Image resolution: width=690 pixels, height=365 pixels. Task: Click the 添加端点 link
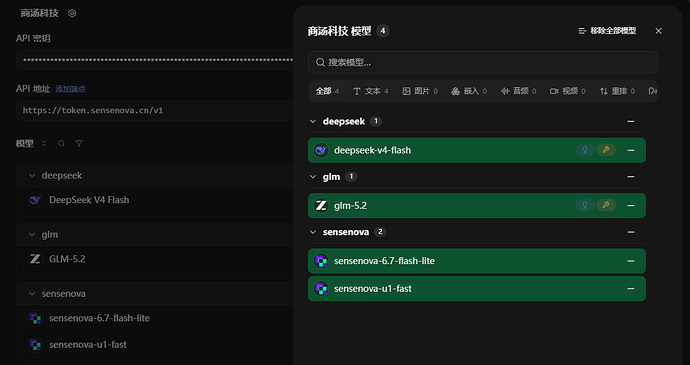click(70, 89)
